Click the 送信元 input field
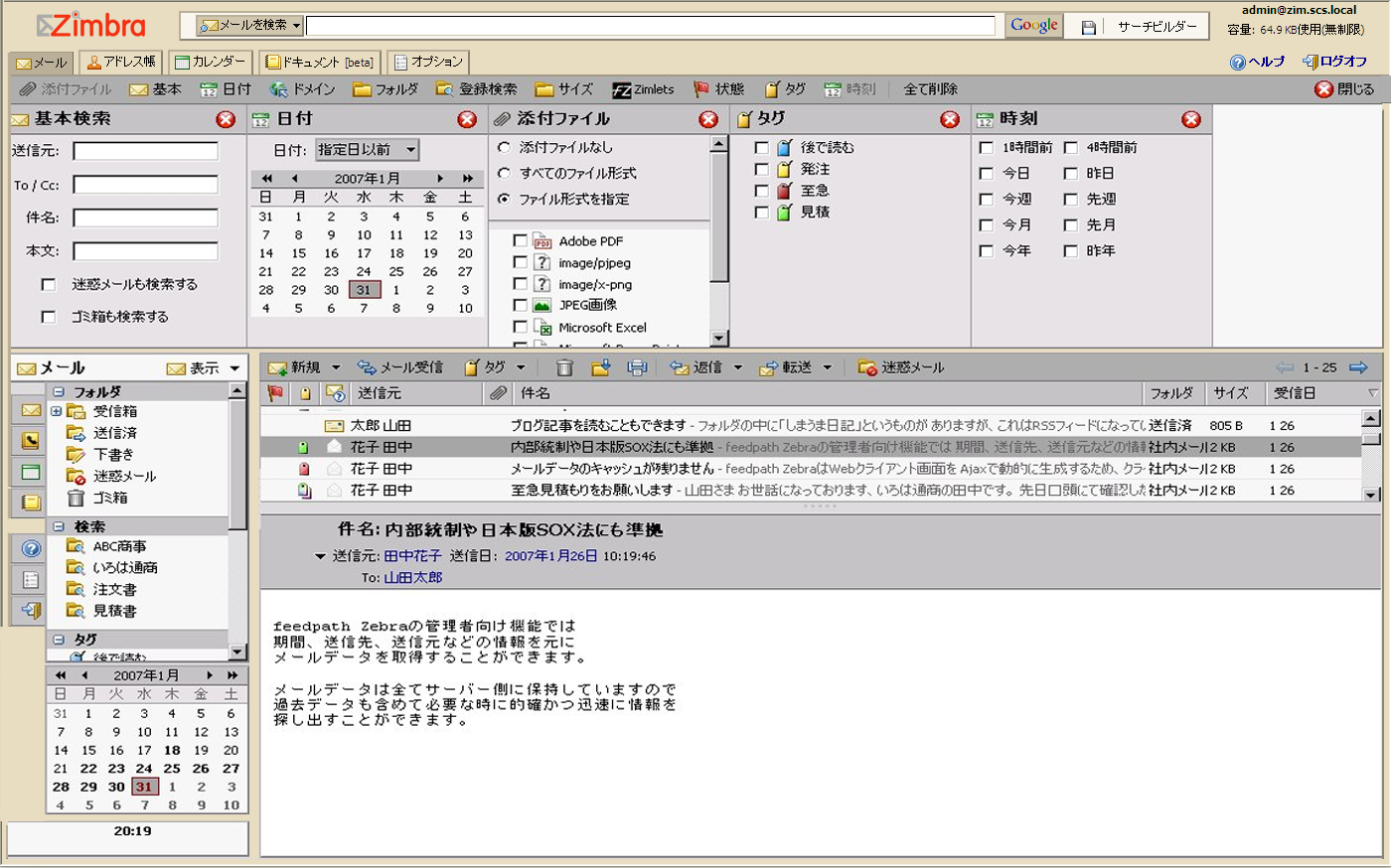Viewport: 1391px width, 868px height. click(145, 151)
